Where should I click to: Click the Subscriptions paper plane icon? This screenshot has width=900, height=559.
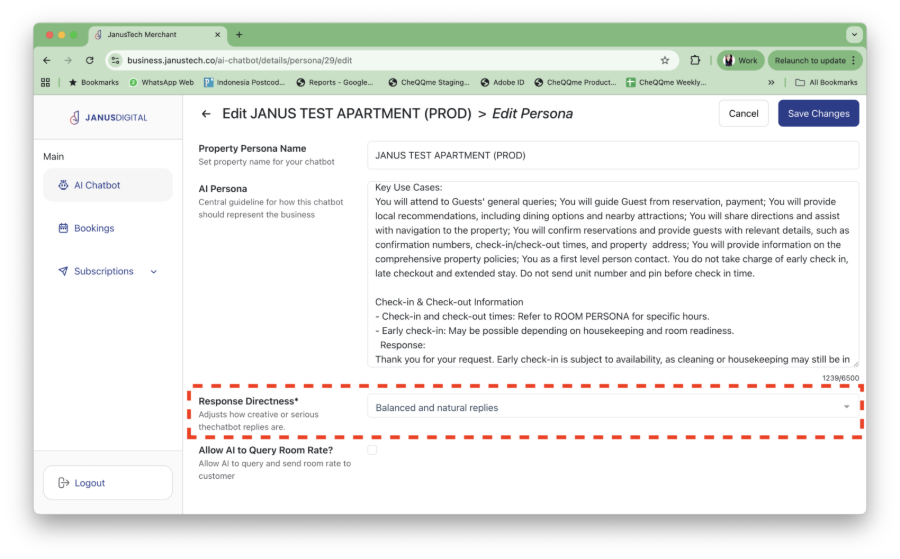click(63, 271)
